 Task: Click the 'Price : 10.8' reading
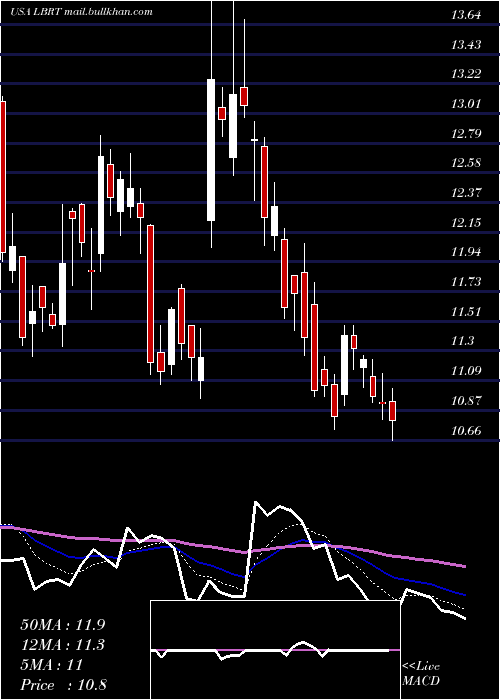click(x=63, y=685)
